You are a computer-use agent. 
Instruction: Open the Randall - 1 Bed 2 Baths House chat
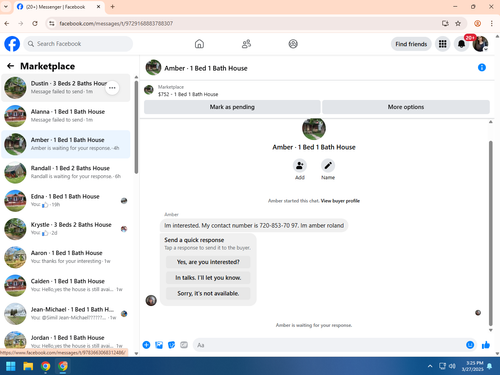click(66, 172)
